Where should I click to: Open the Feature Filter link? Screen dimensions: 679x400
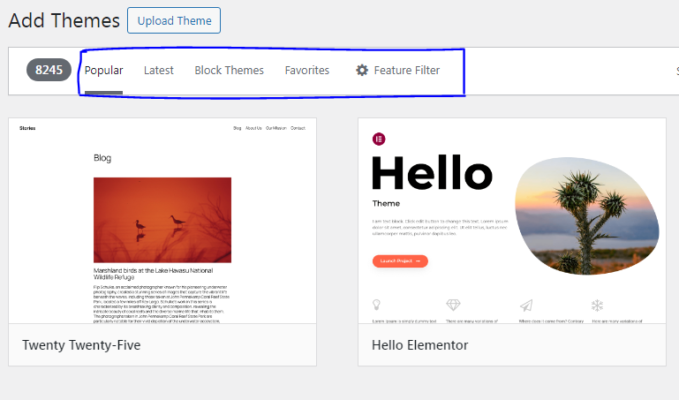tap(397, 70)
